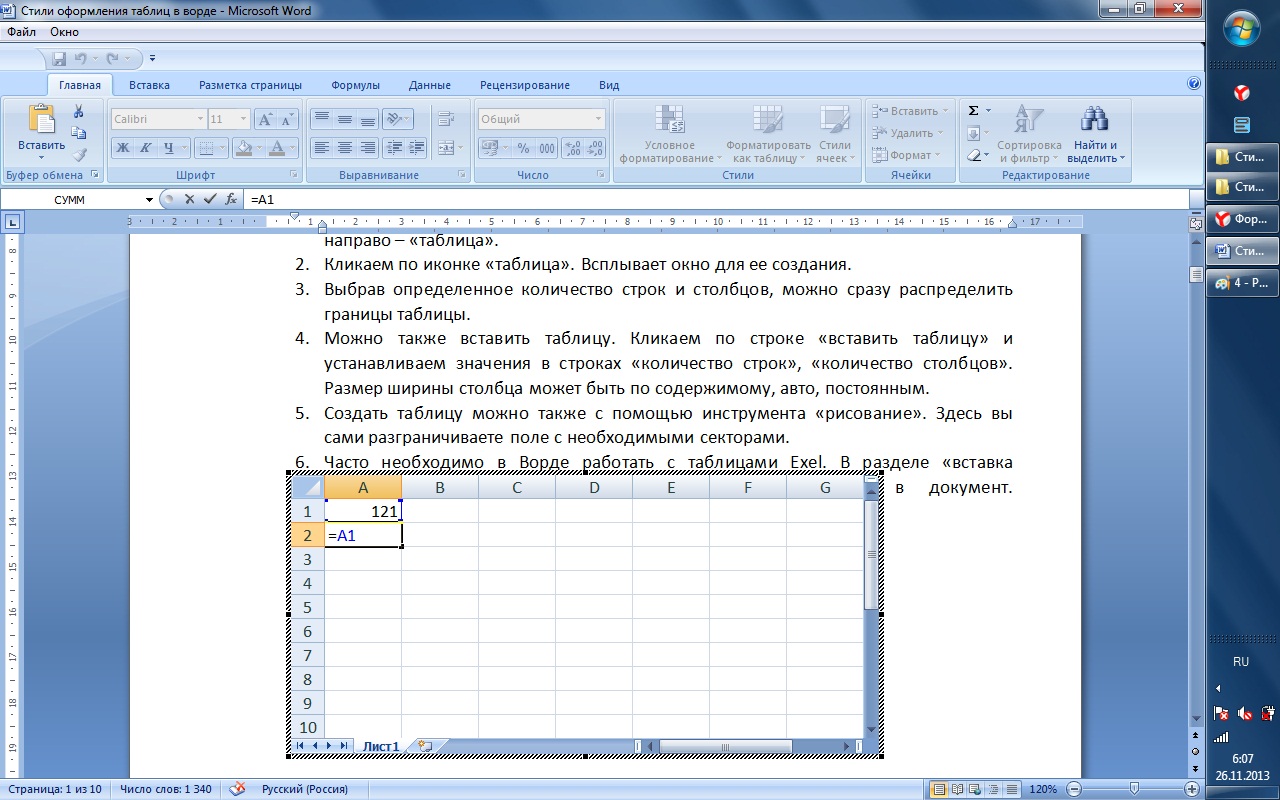This screenshot has height=800, width=1280.
Task: Toggle center horizontal alignment
Action: pos(345,148)
